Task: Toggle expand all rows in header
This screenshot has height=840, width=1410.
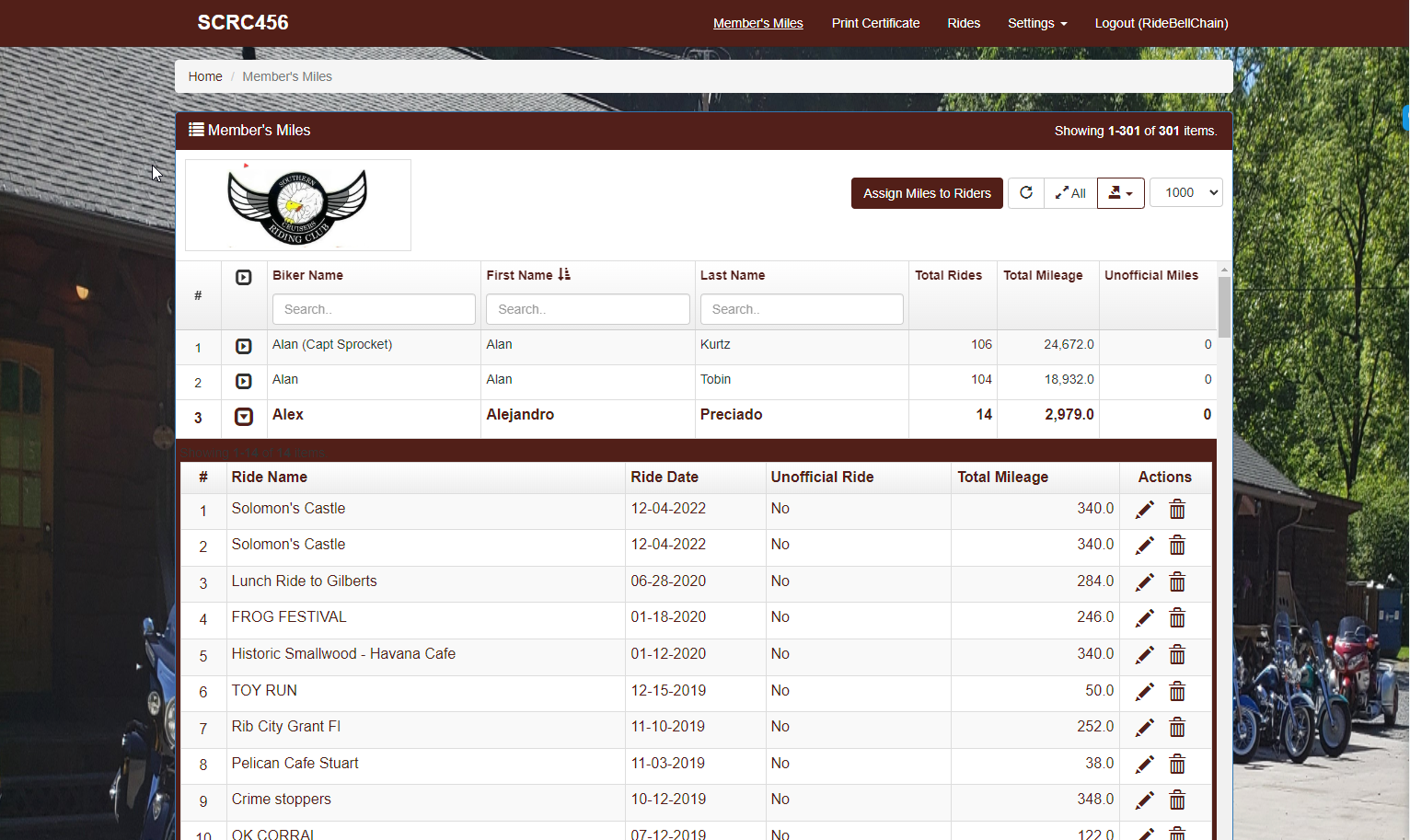Action: [x=244, y=278]
